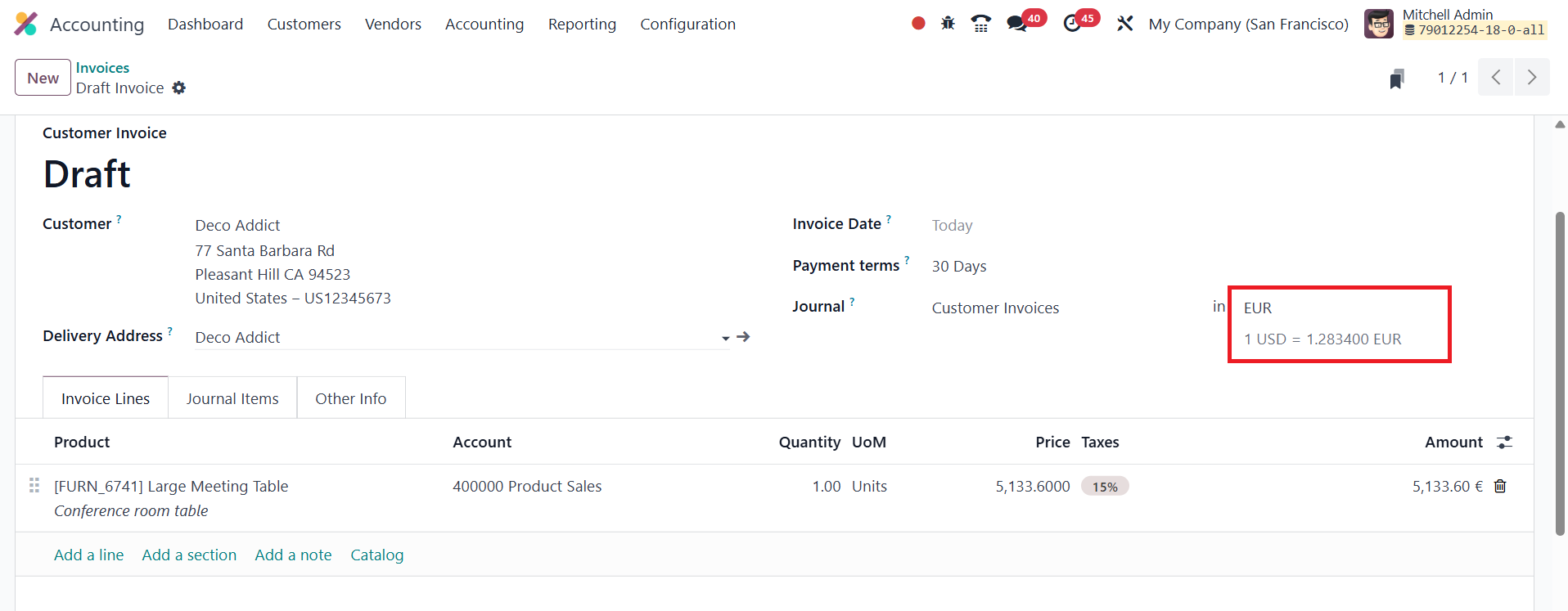Toggle optional columns settings in invoice lines
The image size is (1568, 611).
[1504, 443]
